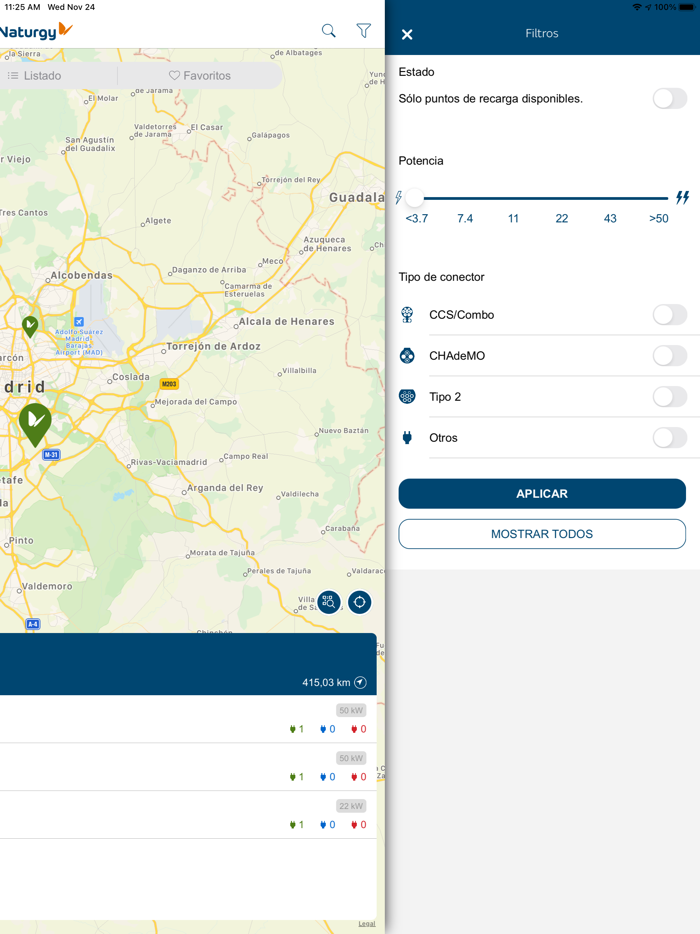Viewport: 700px width, 934px height.
Task: Tap the navigation arrow beside 415,03 km
Action: (360, 682)
